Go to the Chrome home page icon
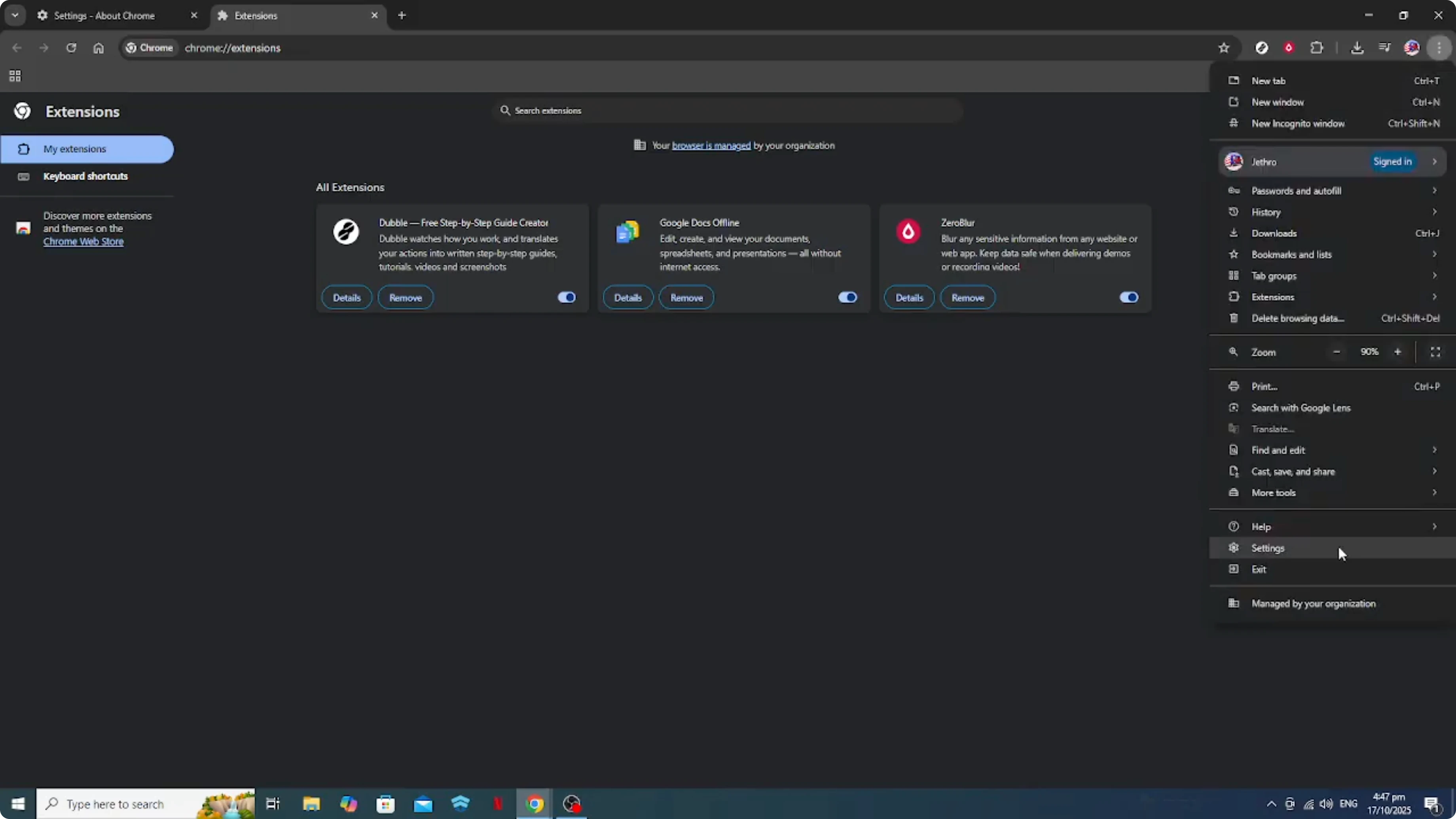This screenshot has width=1456, height=819. point(99,48)
